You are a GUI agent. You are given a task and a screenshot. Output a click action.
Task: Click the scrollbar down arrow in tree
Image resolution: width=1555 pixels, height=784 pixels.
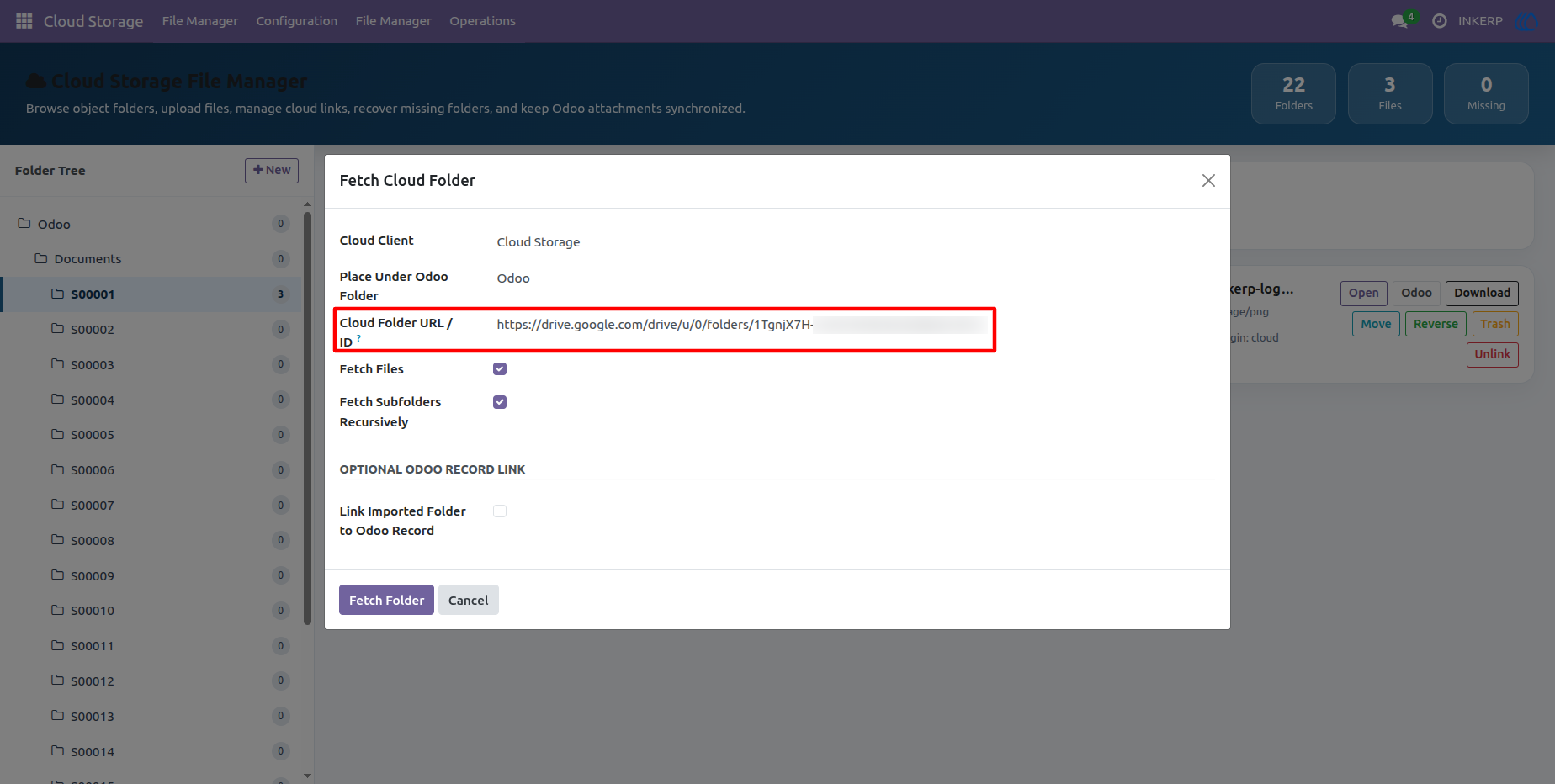(307, 776)
